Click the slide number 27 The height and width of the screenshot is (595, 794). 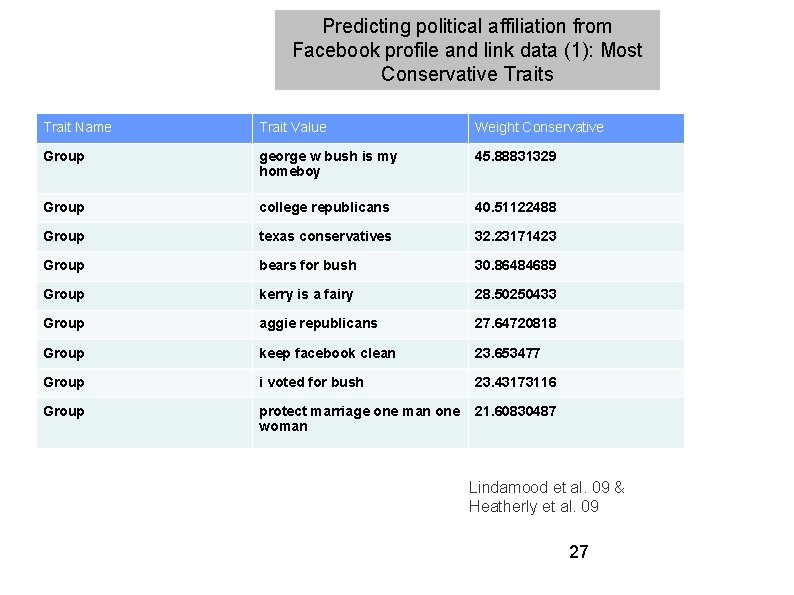coord(578,552)
